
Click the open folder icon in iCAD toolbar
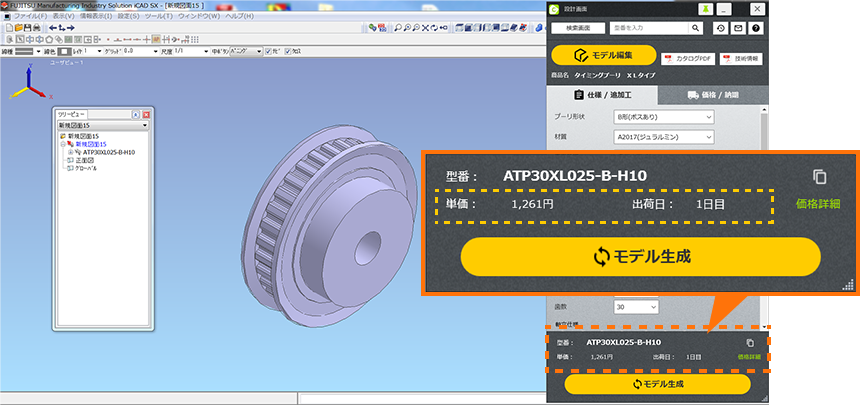[x=18, y=28]
